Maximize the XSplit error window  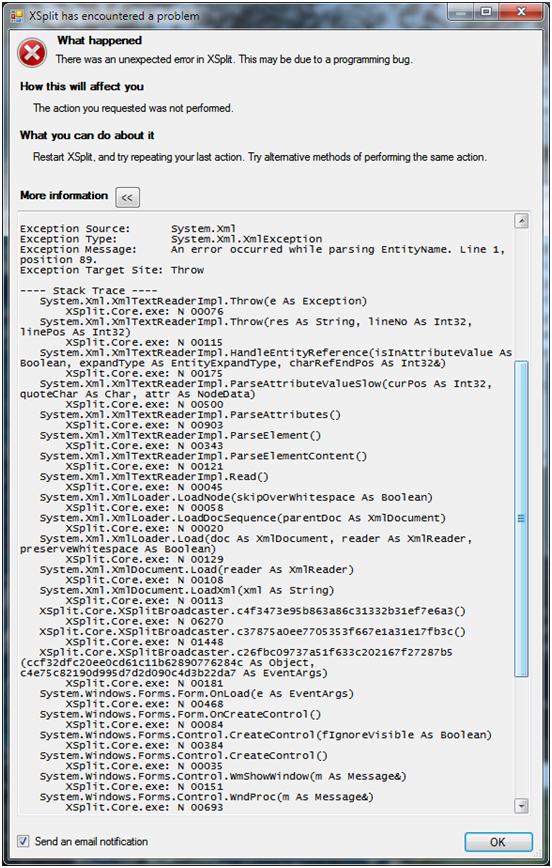pos(487,12)
